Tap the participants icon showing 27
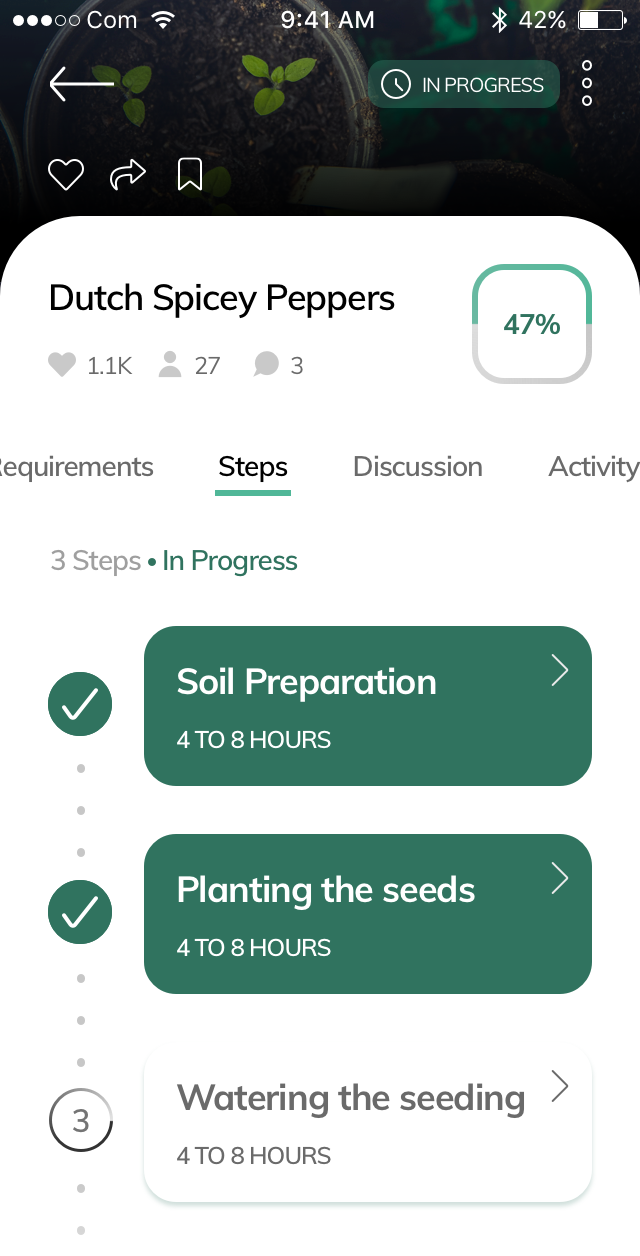This screenshot has height=1256, width=640. click(x=171, y=365)
